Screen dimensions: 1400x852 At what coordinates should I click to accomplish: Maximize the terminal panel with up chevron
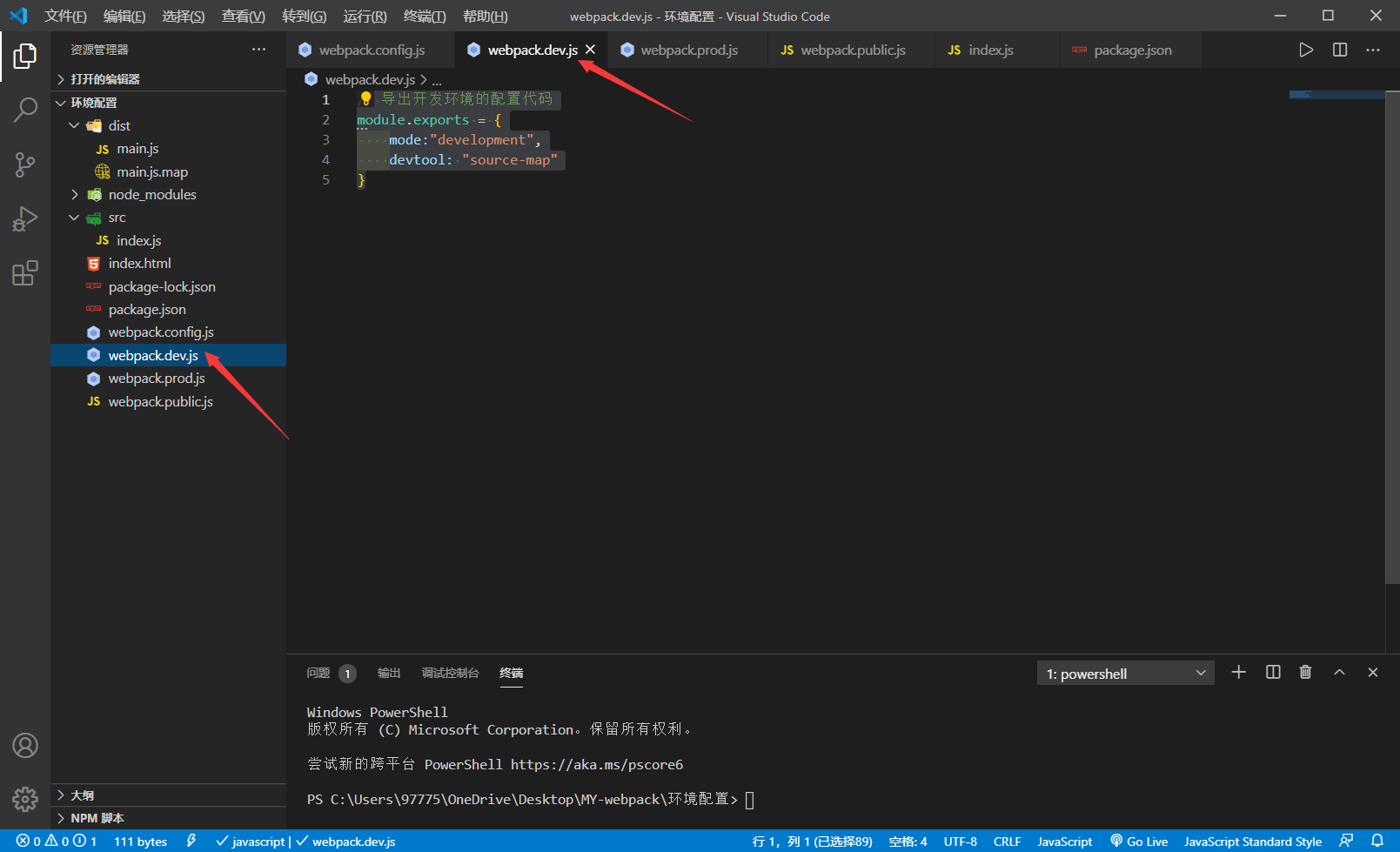click(1340, 673)
